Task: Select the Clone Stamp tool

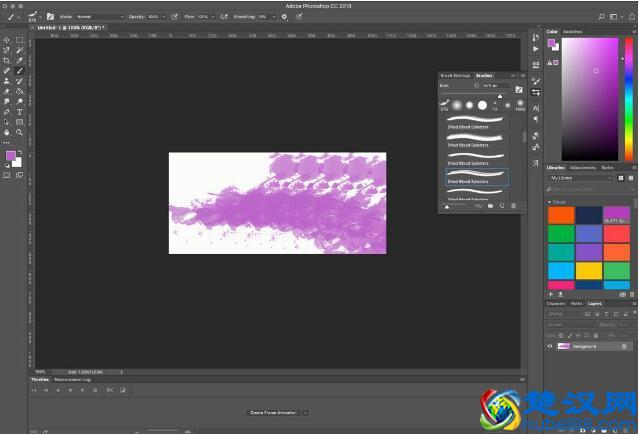Action: pyautogui.click(x=7, y=82)
